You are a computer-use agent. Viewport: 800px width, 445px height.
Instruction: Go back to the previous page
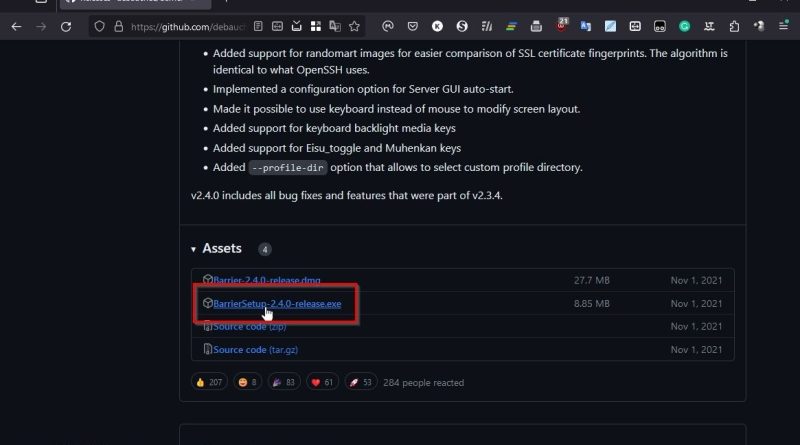16,27
